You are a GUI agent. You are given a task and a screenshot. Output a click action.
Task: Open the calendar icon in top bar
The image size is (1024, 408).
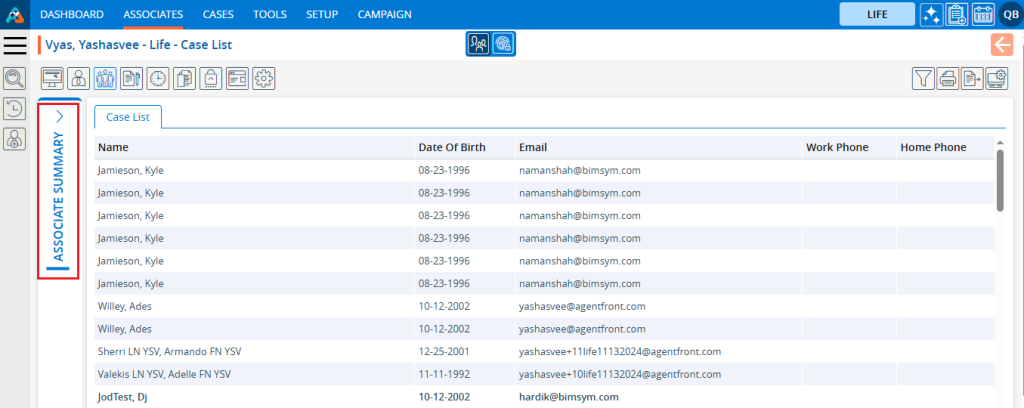pyautogui.click(x=982, y=14)
